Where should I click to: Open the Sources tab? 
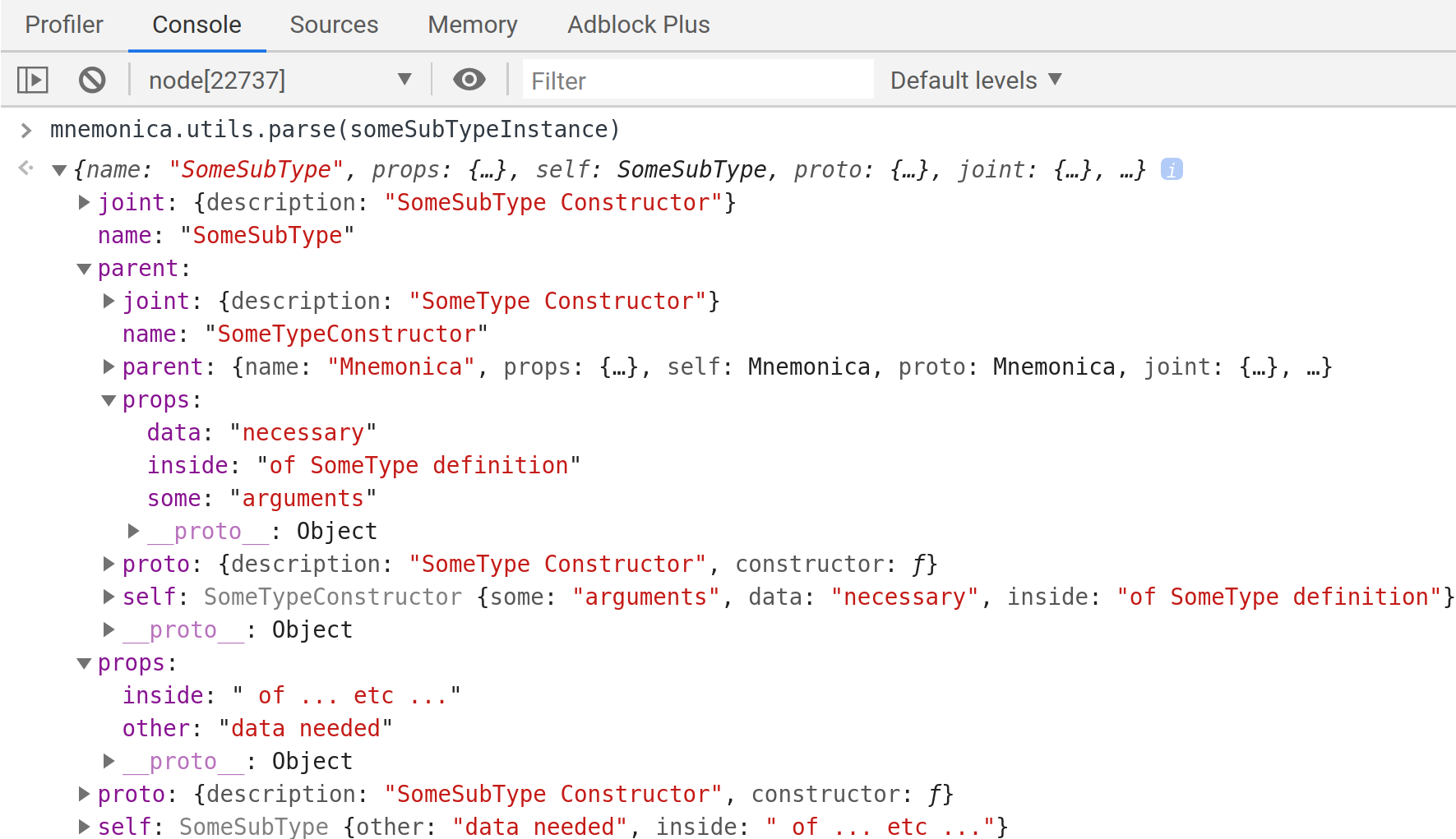(x=334, y=25)
